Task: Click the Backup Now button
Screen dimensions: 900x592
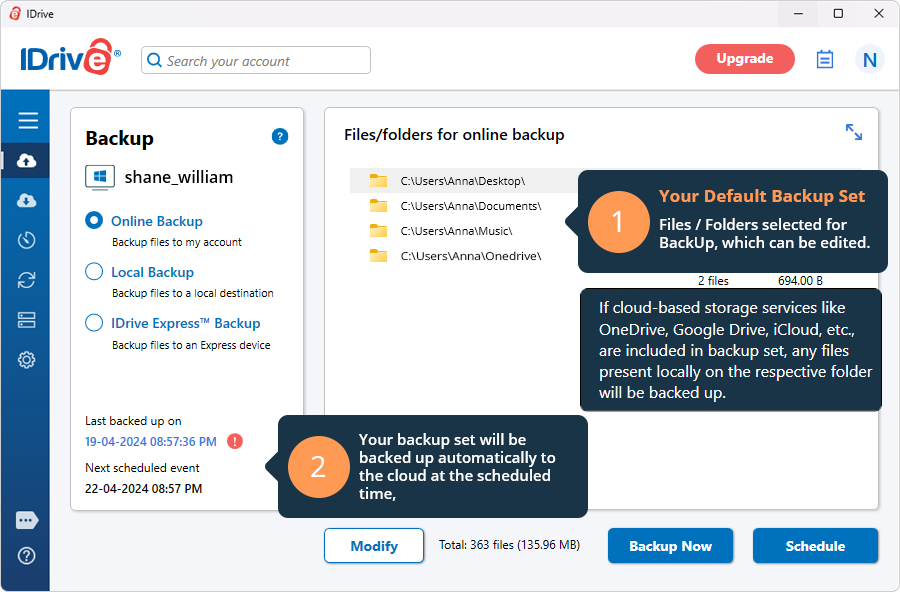Action: pos(670,546)
